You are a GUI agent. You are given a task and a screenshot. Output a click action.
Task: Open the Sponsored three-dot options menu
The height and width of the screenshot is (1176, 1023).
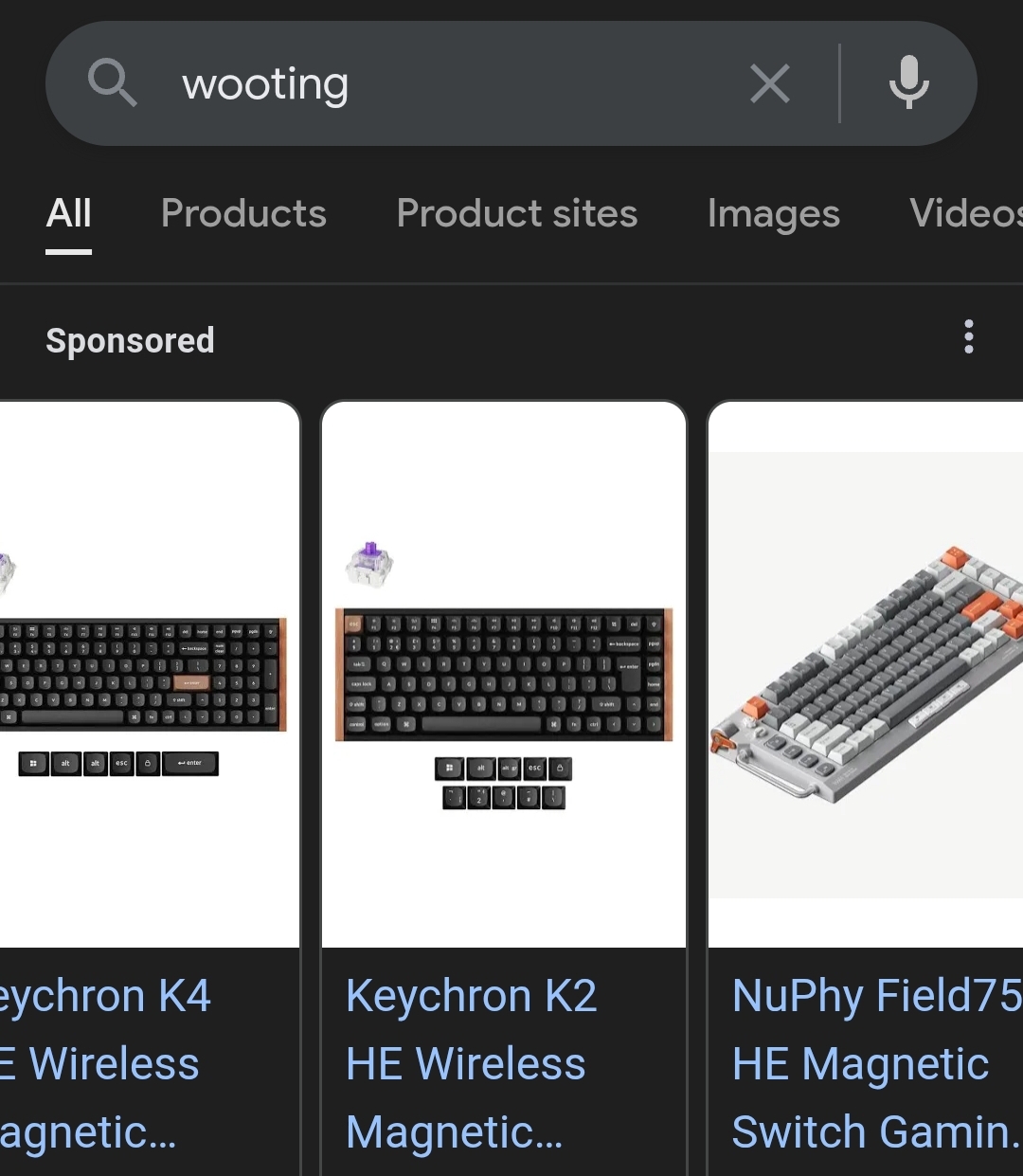[x=968, y=337]
